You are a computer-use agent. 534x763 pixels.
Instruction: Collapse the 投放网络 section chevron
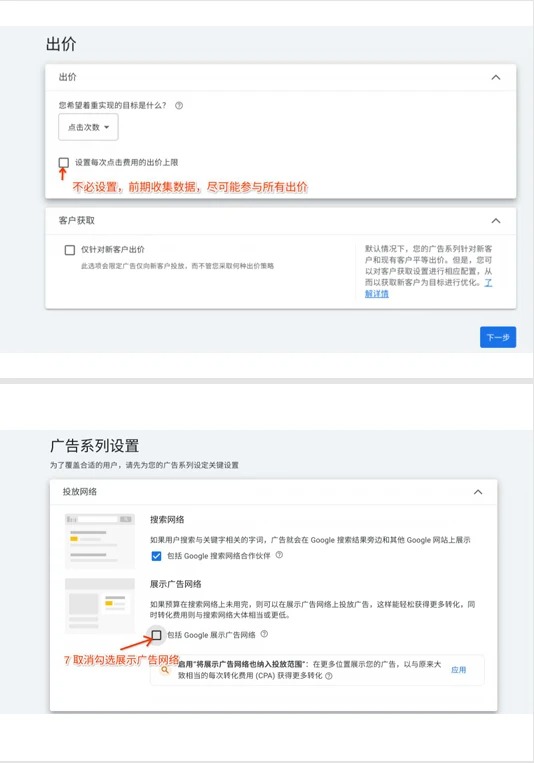click(x=478, y=492)
